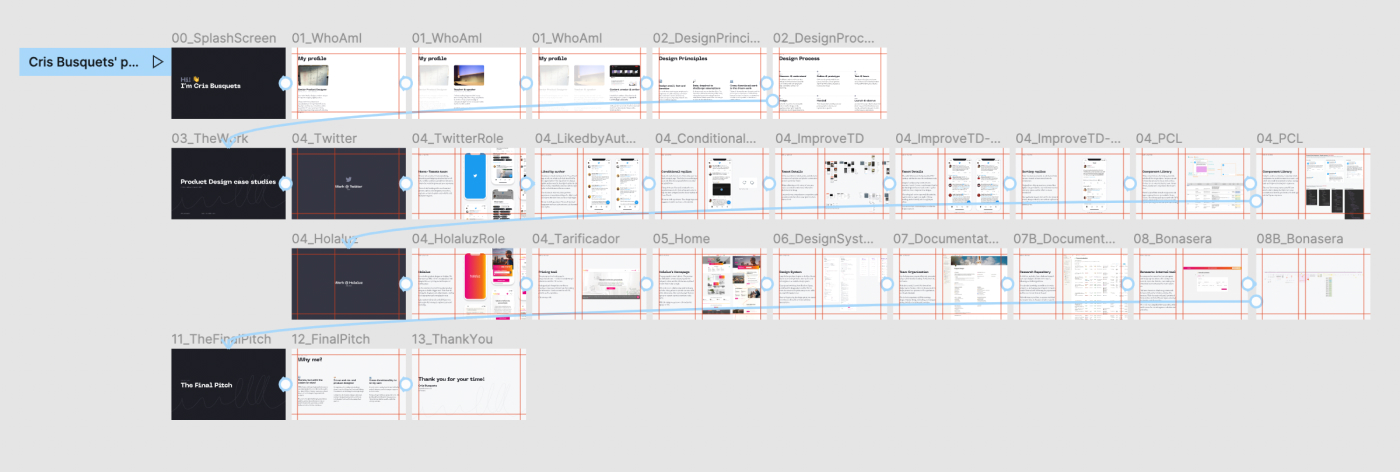Select the 04_TwitterRole frame label

tap(458, 138)
